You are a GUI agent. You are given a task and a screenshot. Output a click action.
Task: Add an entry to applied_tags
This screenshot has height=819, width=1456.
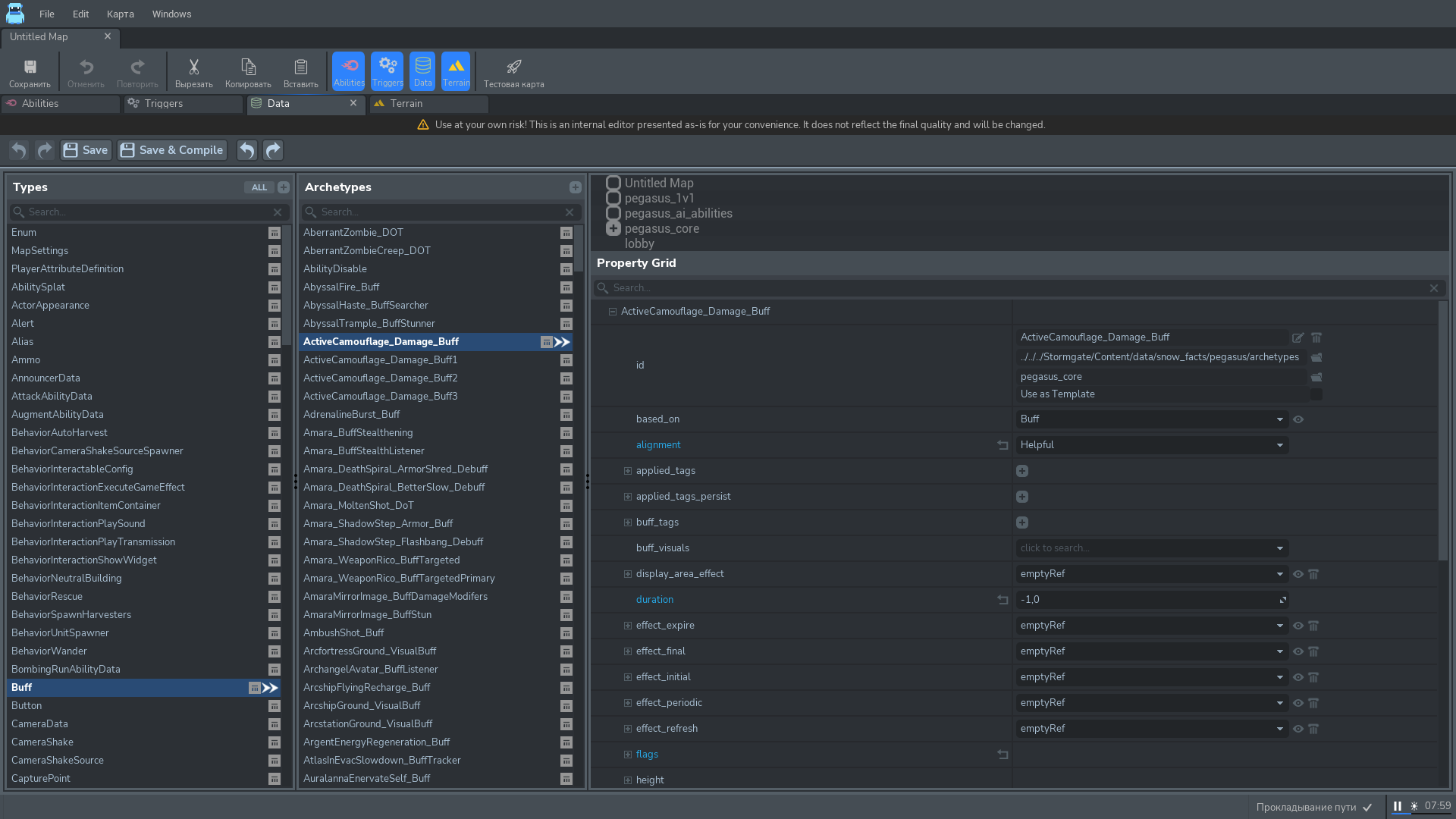coord(1022,471)
